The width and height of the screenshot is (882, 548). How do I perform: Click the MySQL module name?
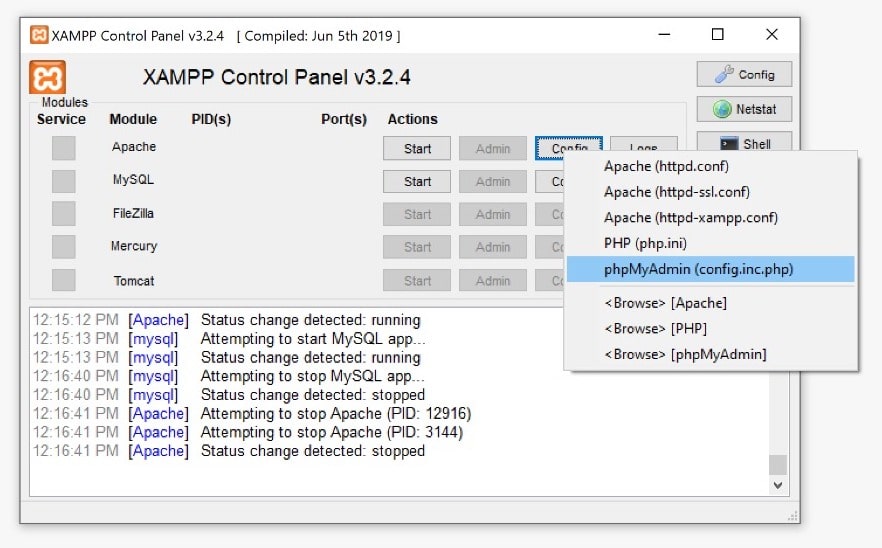(133, 179)
